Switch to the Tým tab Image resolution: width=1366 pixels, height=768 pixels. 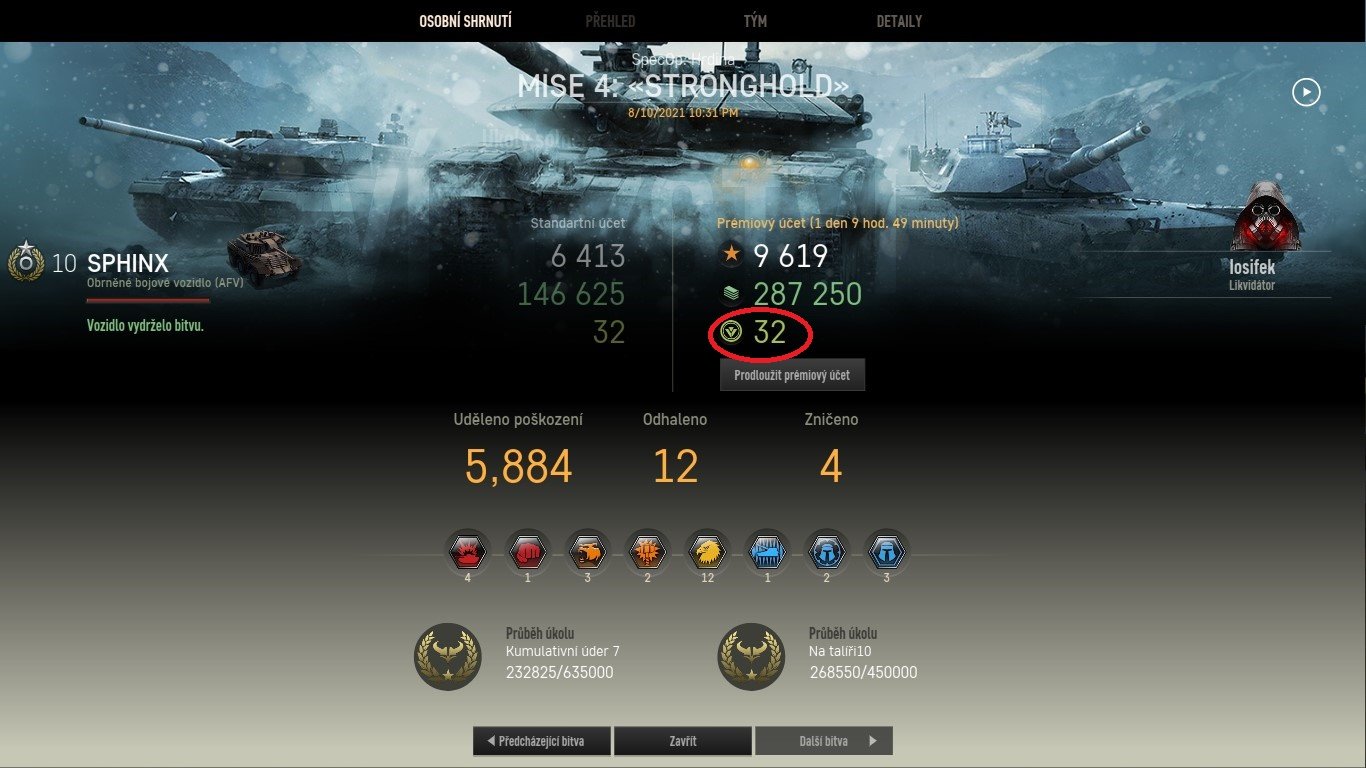(x=755, y=21)
